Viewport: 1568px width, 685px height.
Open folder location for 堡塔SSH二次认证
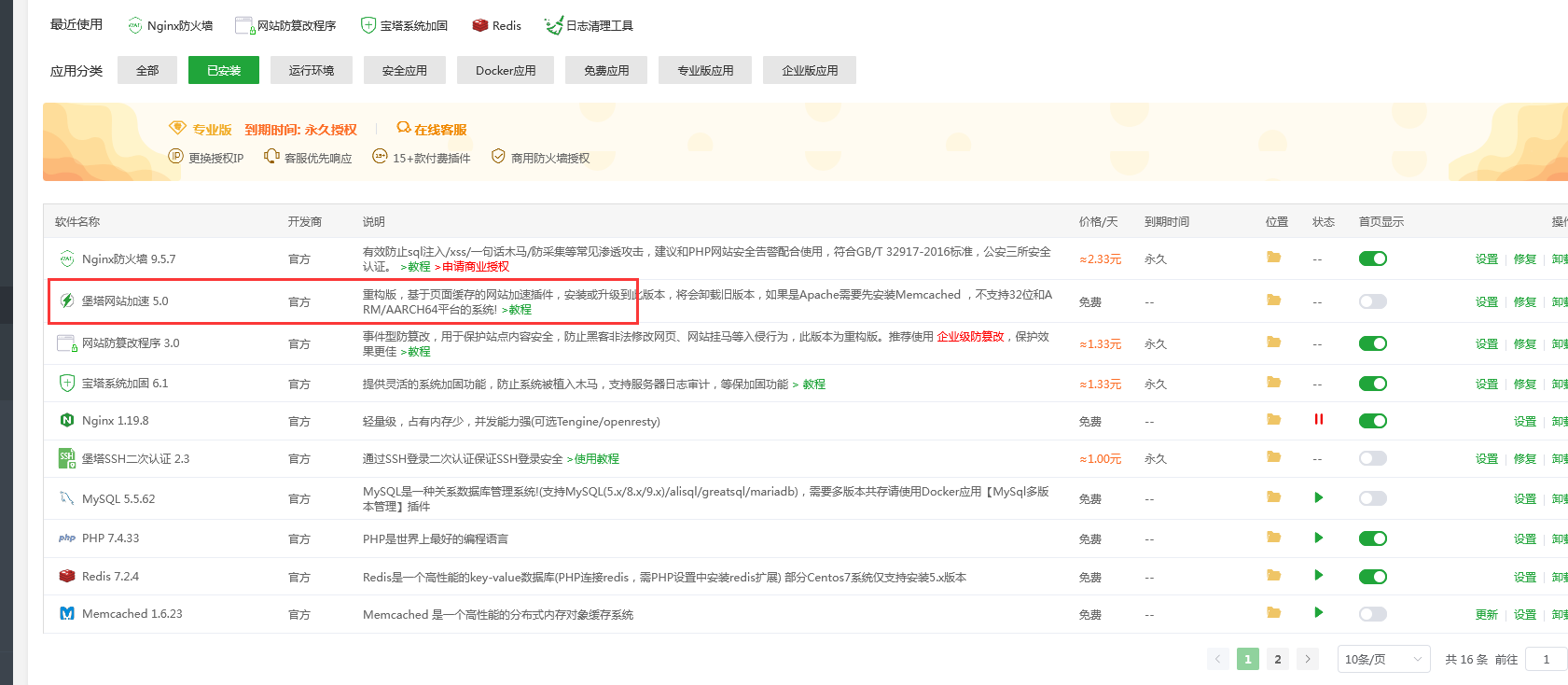(x=1273, y=456)
